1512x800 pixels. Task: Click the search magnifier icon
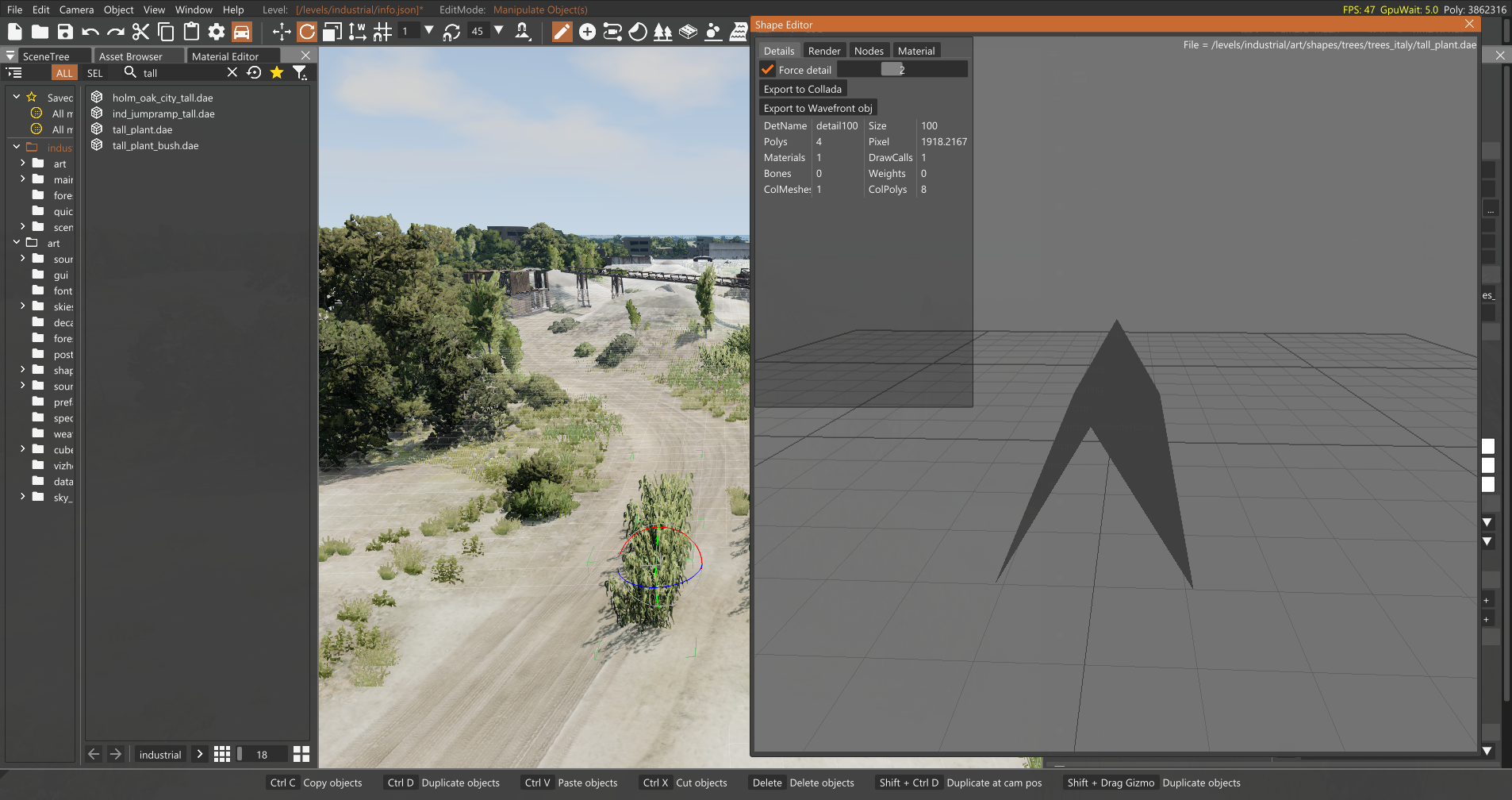pos(130,73)
